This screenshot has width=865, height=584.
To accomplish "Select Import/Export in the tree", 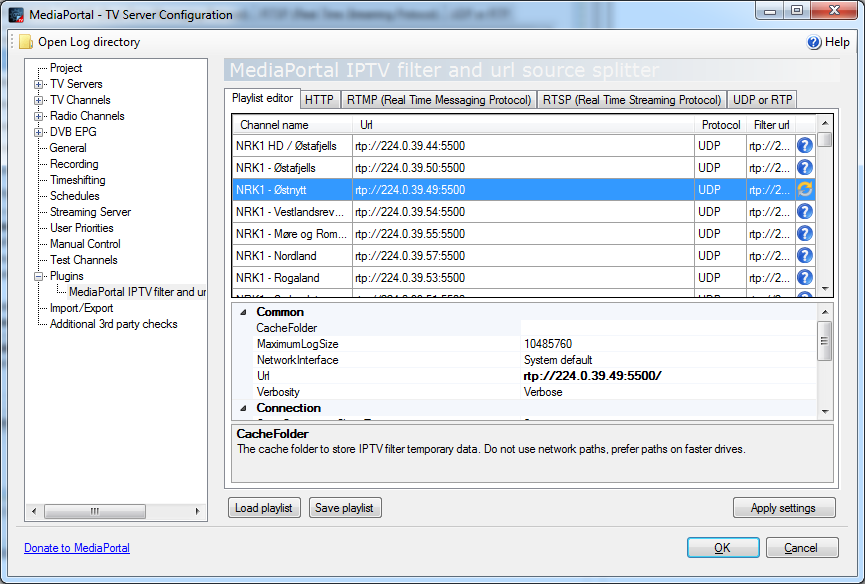I will click(x=82, y=308).
